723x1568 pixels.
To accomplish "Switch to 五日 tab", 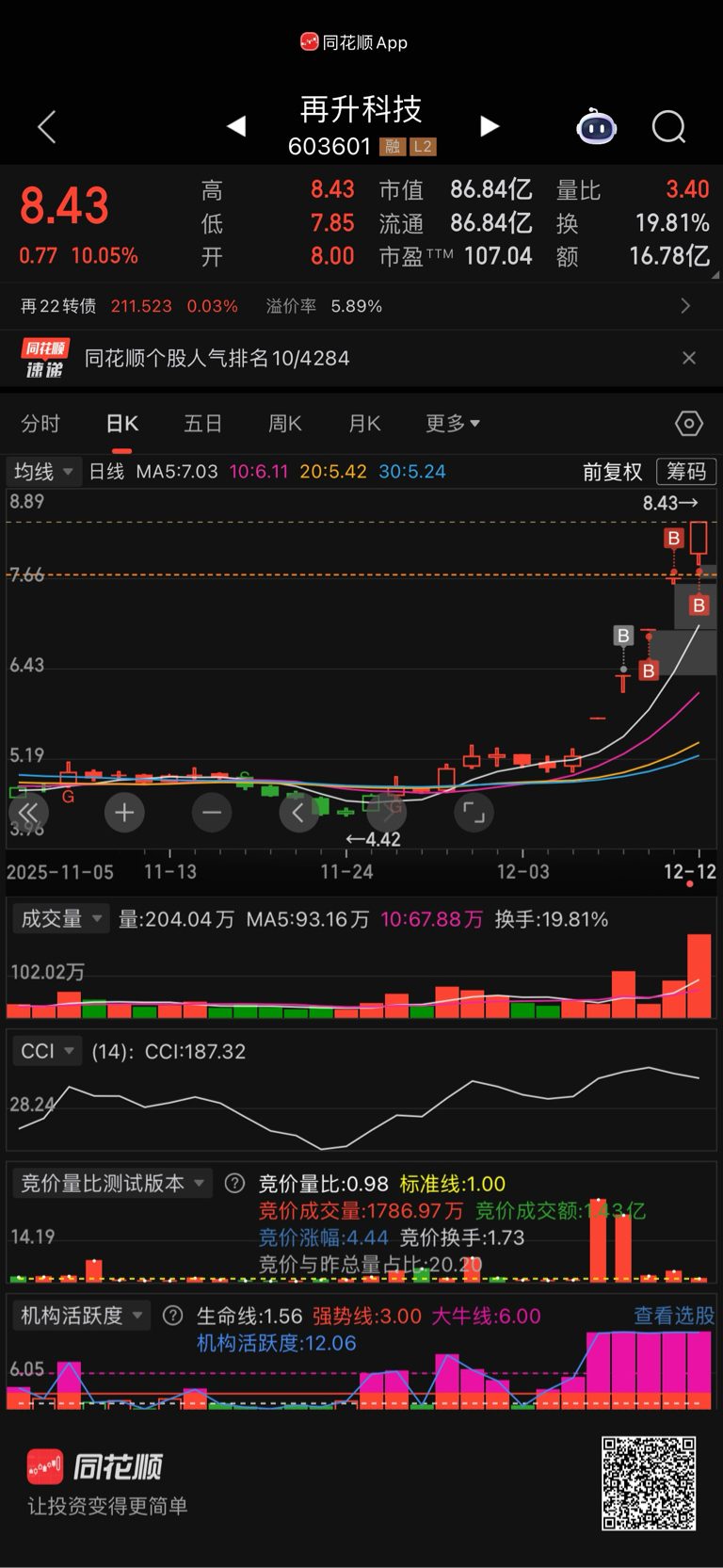I will [x=202, y=424].
